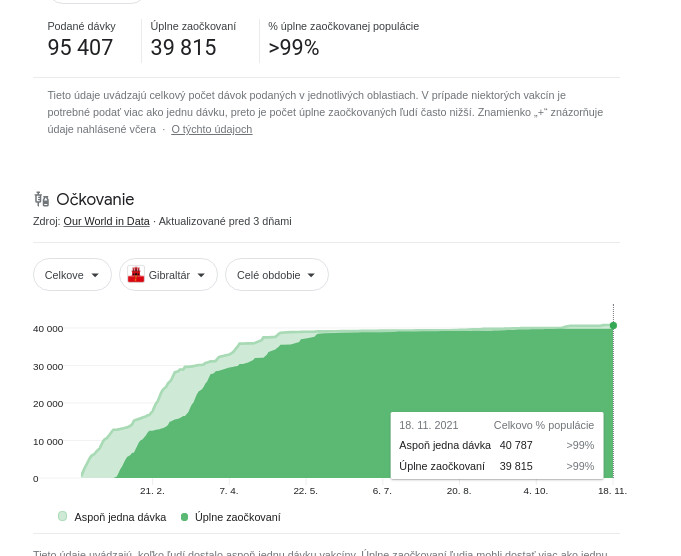The image size is (681, 556).
Task: Click the dark green Úplne zaočkovaní legend dot
Action: pyautogui.click(x=184, y=517)
